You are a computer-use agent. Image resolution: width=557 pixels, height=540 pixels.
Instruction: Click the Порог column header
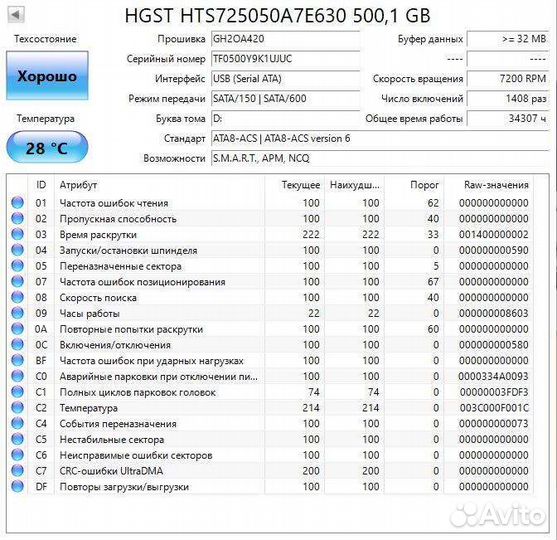click(414, 185)
